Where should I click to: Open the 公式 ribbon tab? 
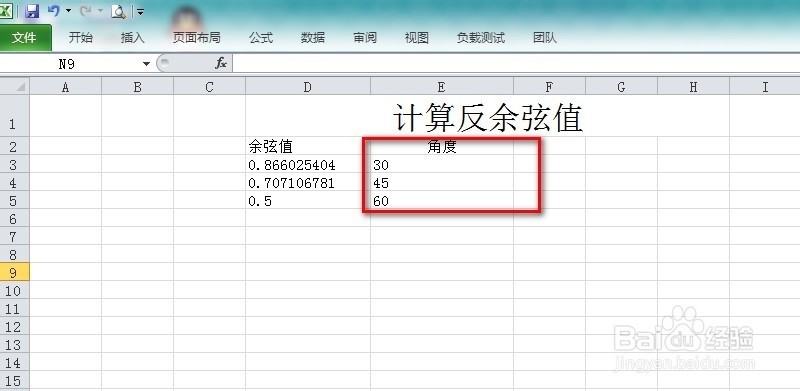point(261,38)
